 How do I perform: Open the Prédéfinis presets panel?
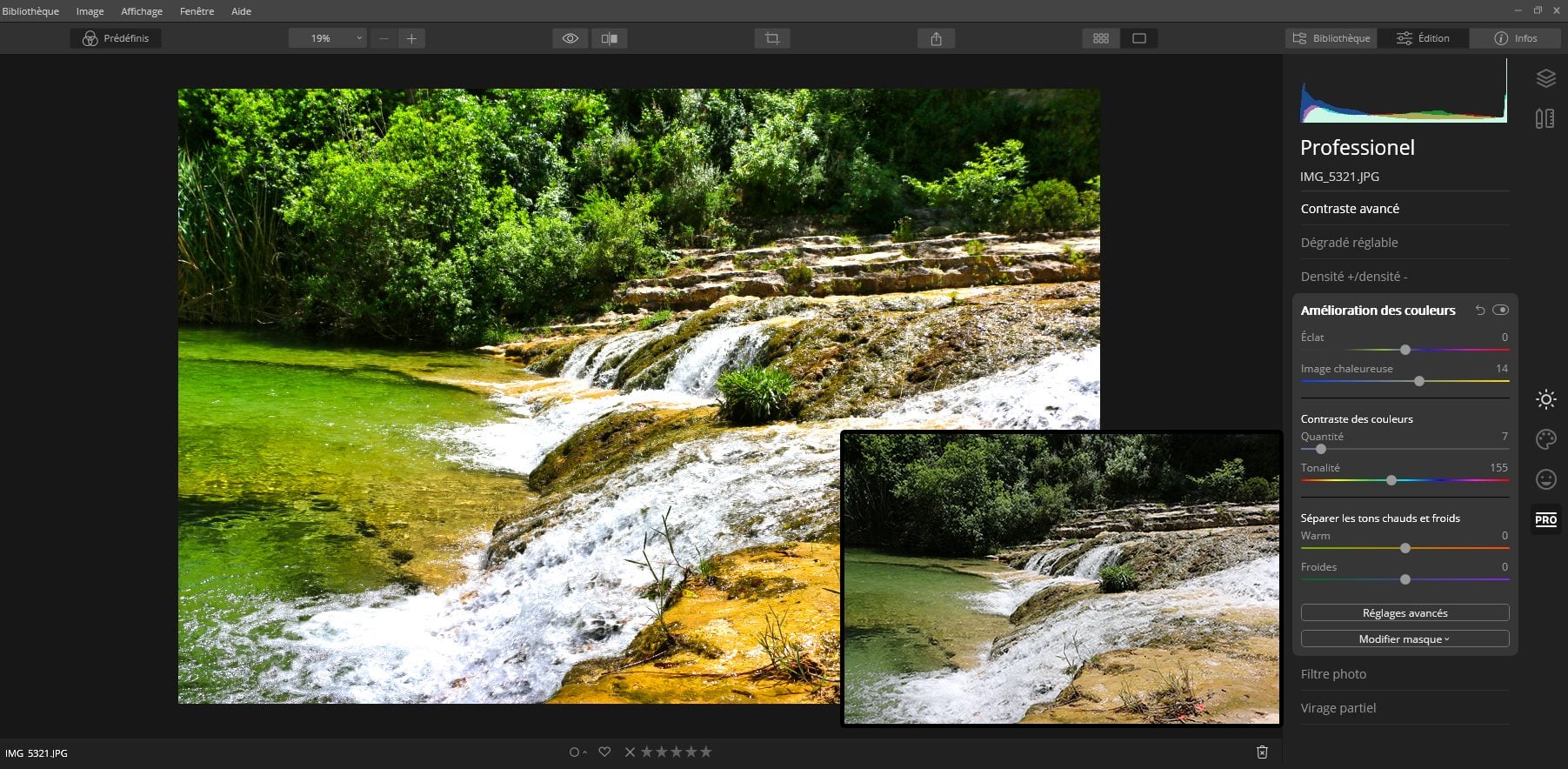116,38
